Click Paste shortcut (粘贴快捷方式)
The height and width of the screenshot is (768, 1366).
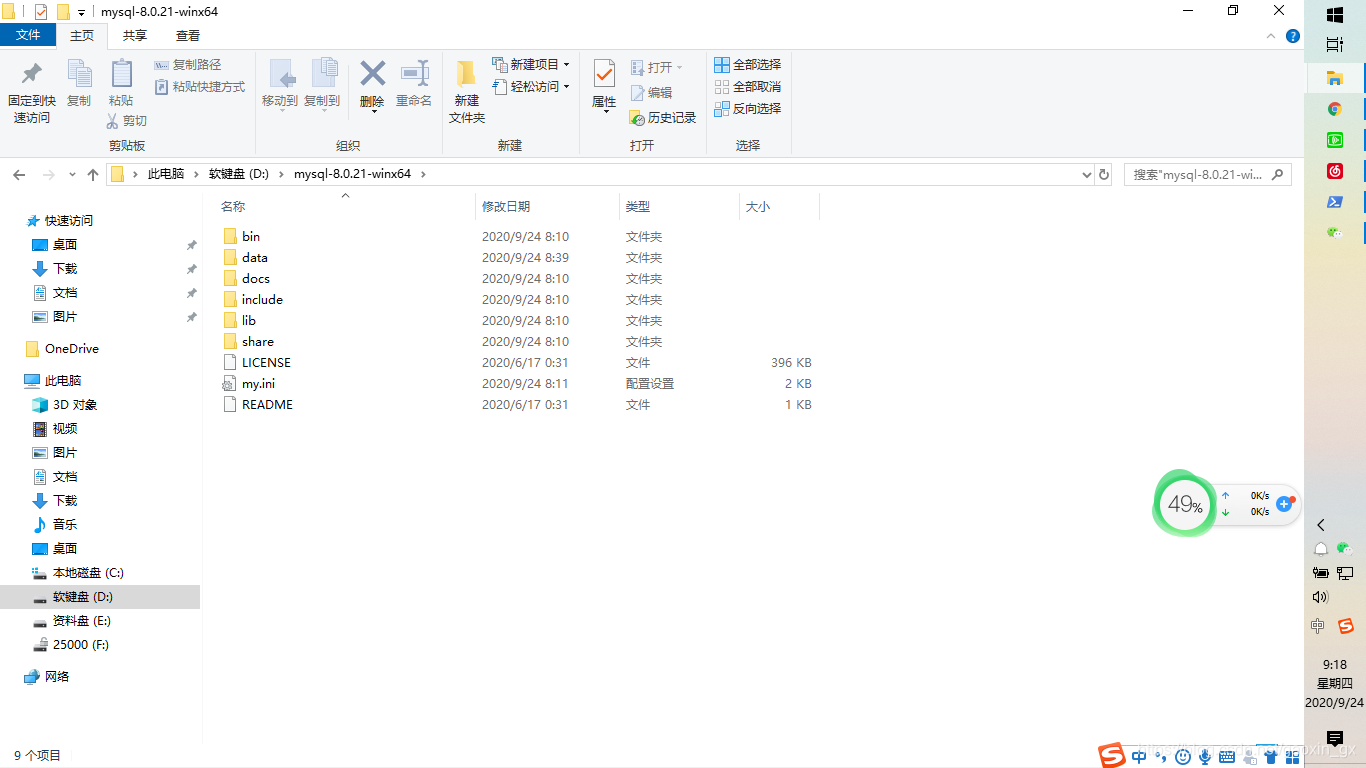pyautogui.click(x=200, y=87)
